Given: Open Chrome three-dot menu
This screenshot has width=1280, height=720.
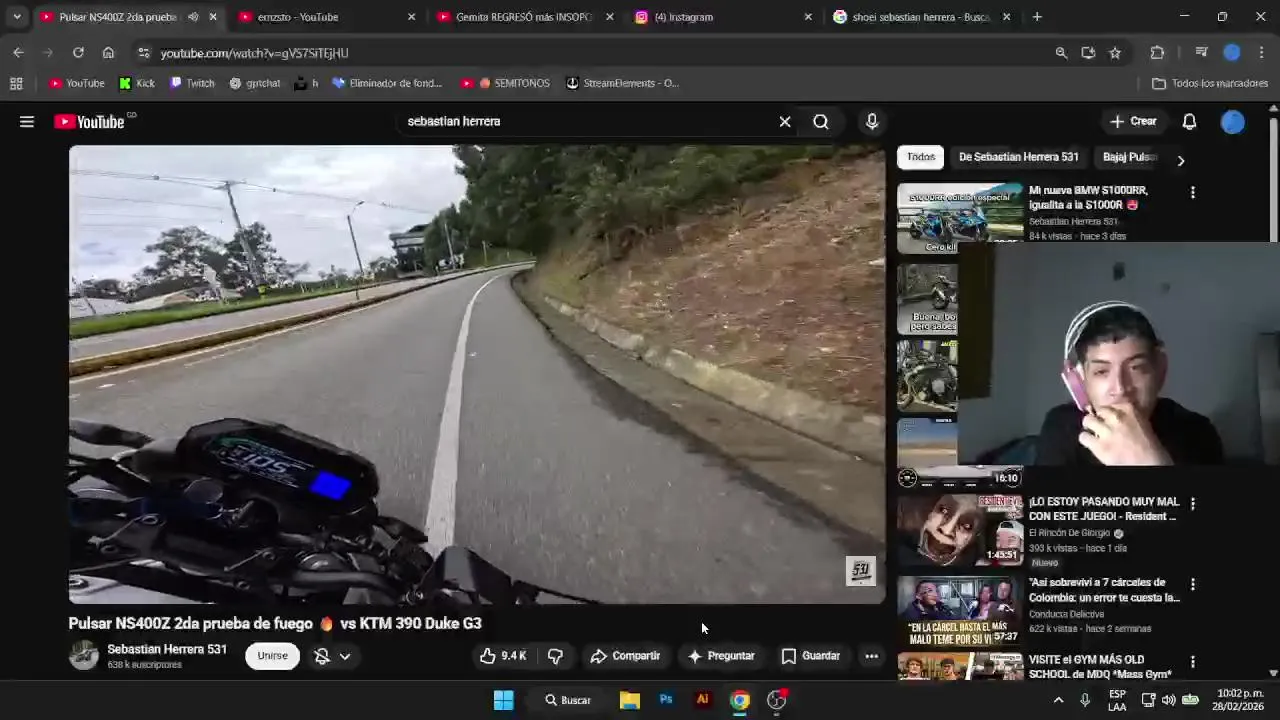Looking at the screenshot, I should (1262, 53).
